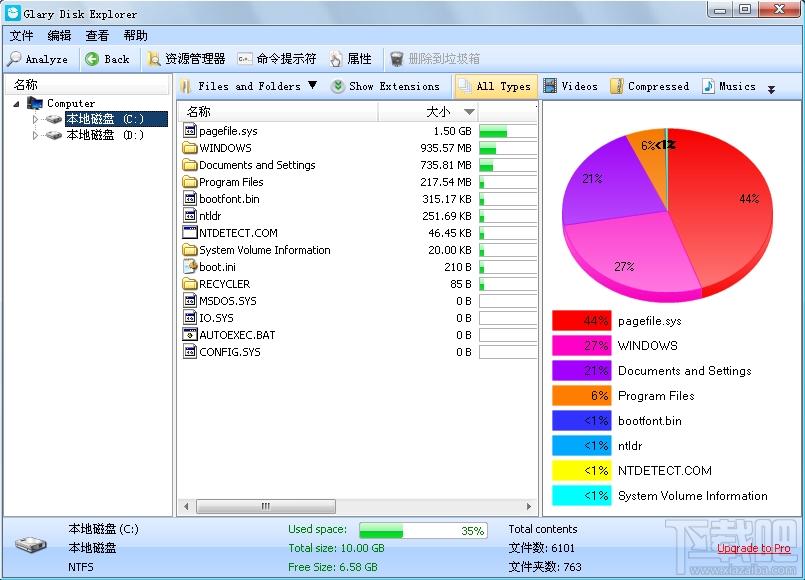This screenshot has height=580, width=805.
Task: Open the 命令提示符 command prompt icon
Action: pos(244,59)
